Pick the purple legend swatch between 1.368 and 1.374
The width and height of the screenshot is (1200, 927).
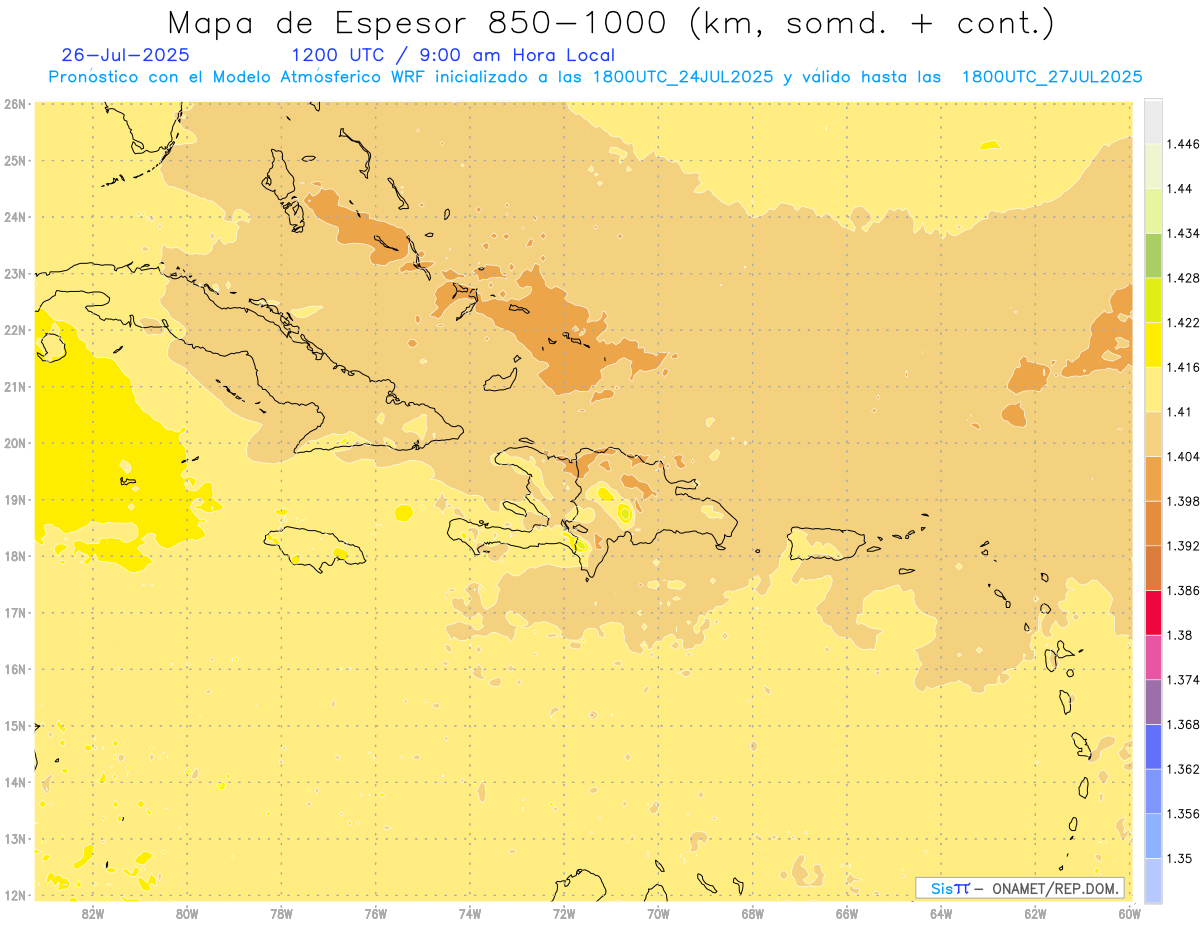click(1153, 702)
